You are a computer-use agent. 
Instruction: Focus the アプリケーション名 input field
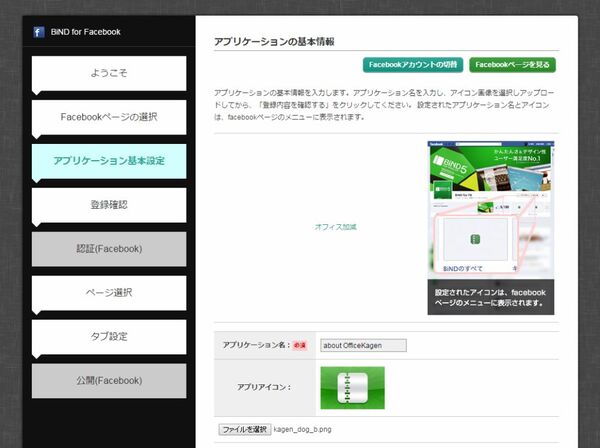click(x=363, y=345)
